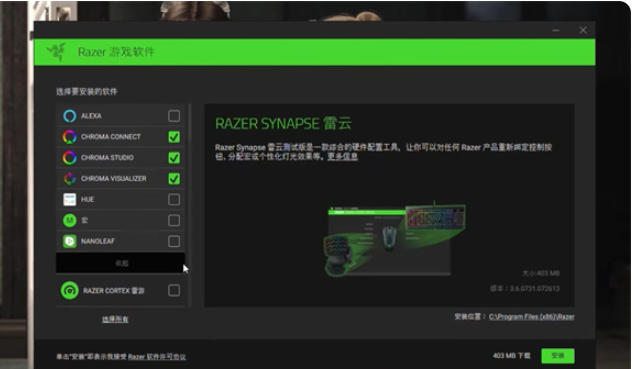Click the Razer logo in header
Viewport: 639px width, 369px height.
tap(57, 52)
